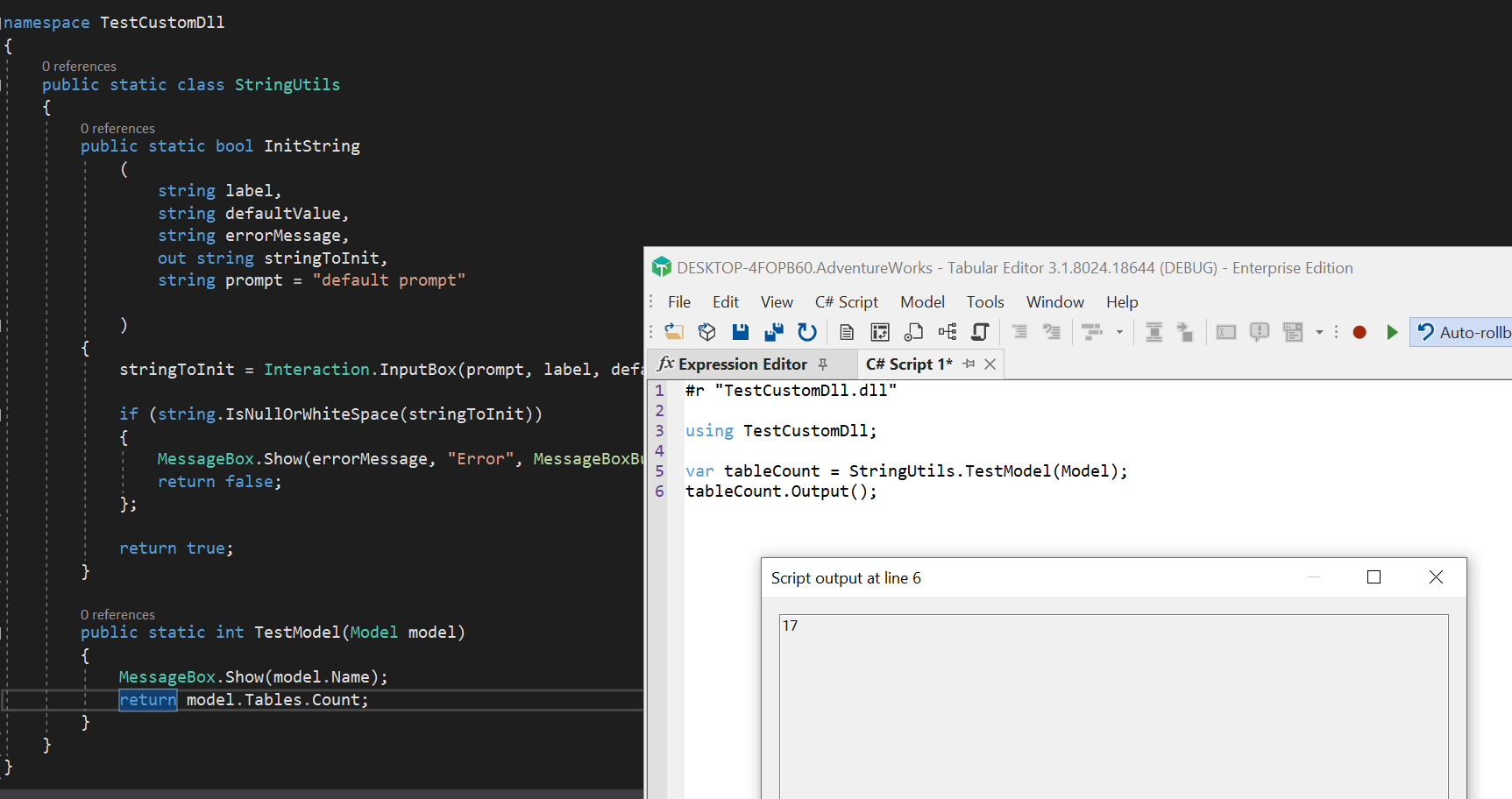The width and height of the screenshot is (1512, 799).
Task: Open the comment/warning message icon on the toolbar
Action: [1259, 332]
